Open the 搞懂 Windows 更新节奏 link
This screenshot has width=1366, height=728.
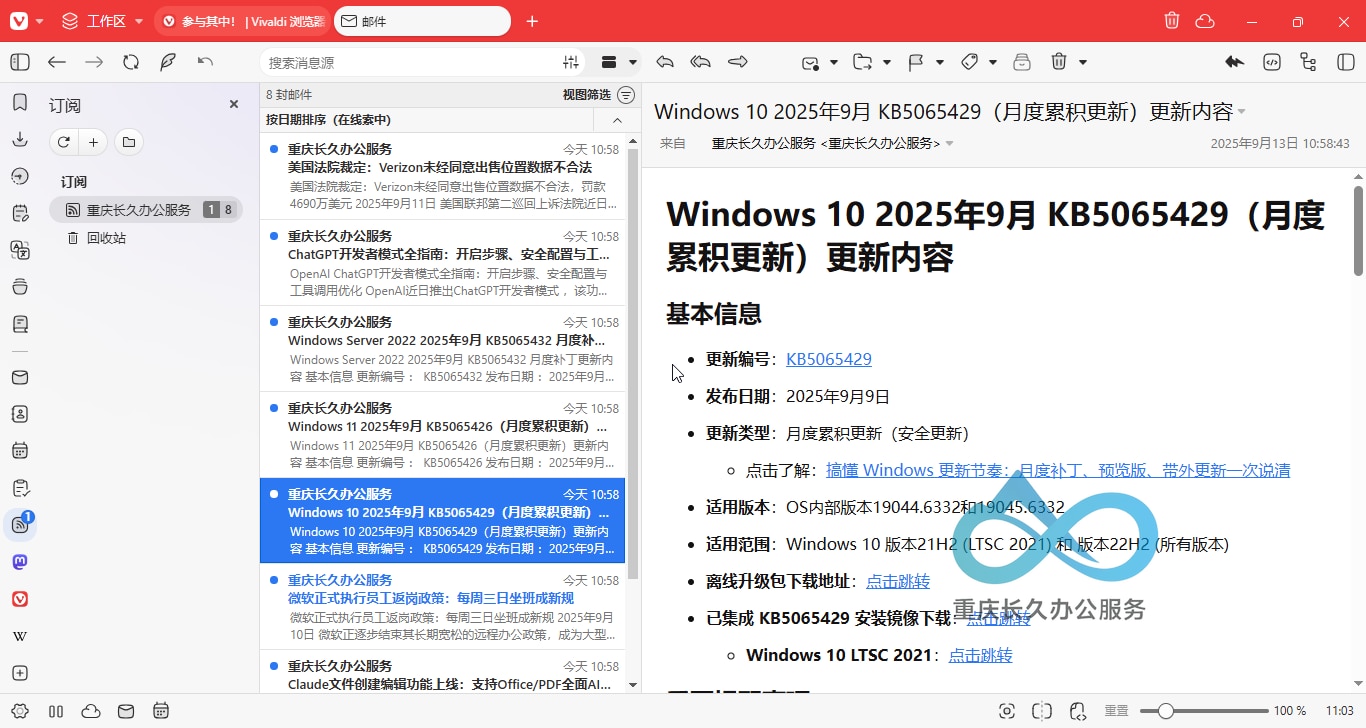pyautogui.click(x=1058, y=470)
